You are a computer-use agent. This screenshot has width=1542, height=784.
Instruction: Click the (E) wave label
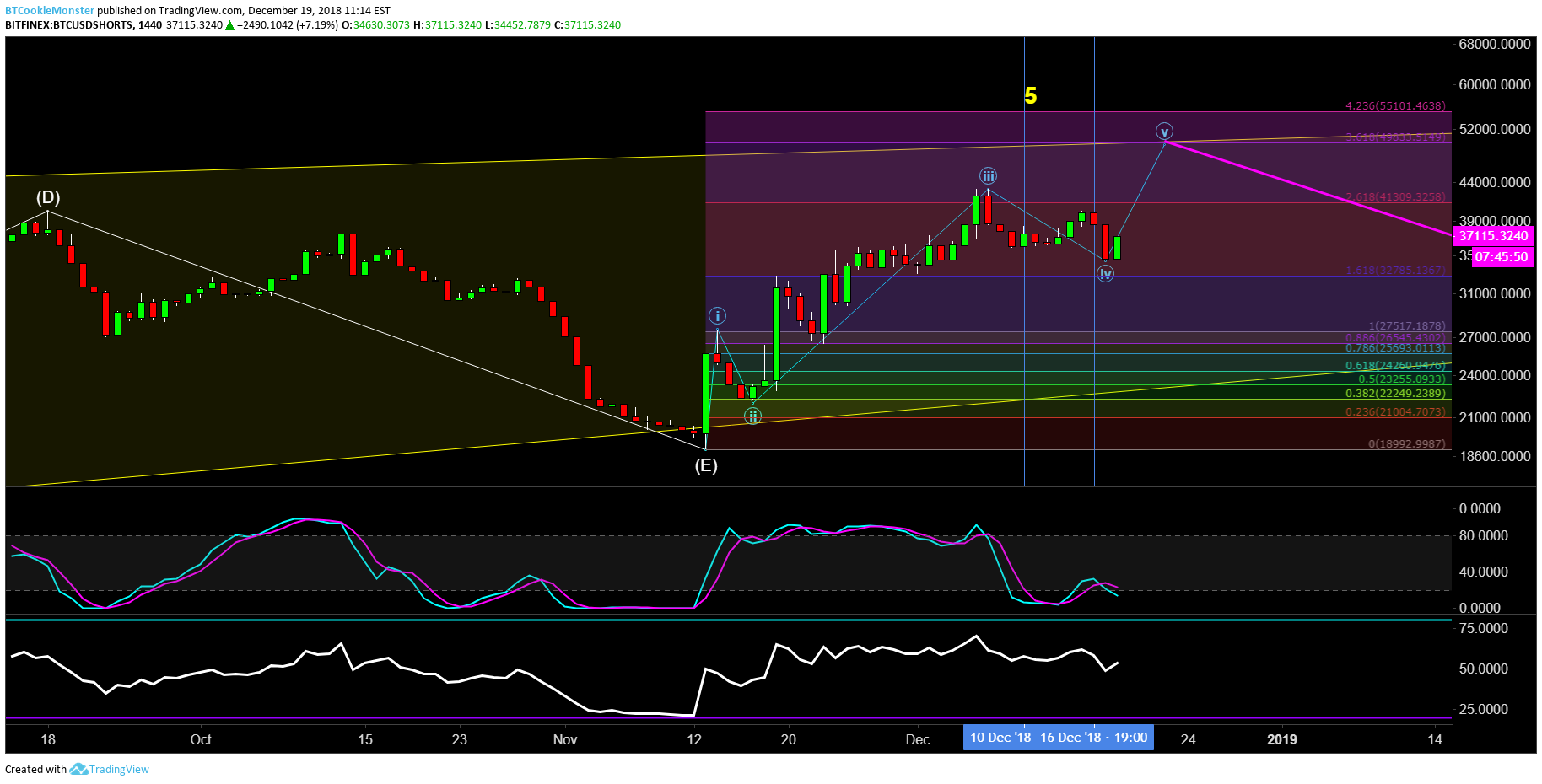(x=706, y=465)
